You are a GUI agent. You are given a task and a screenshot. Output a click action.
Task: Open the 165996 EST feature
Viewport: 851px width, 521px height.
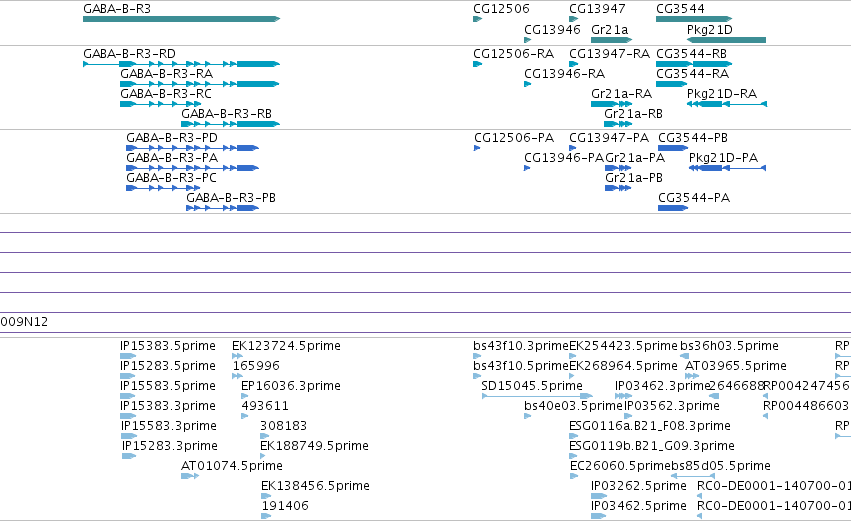pos(237,376)
